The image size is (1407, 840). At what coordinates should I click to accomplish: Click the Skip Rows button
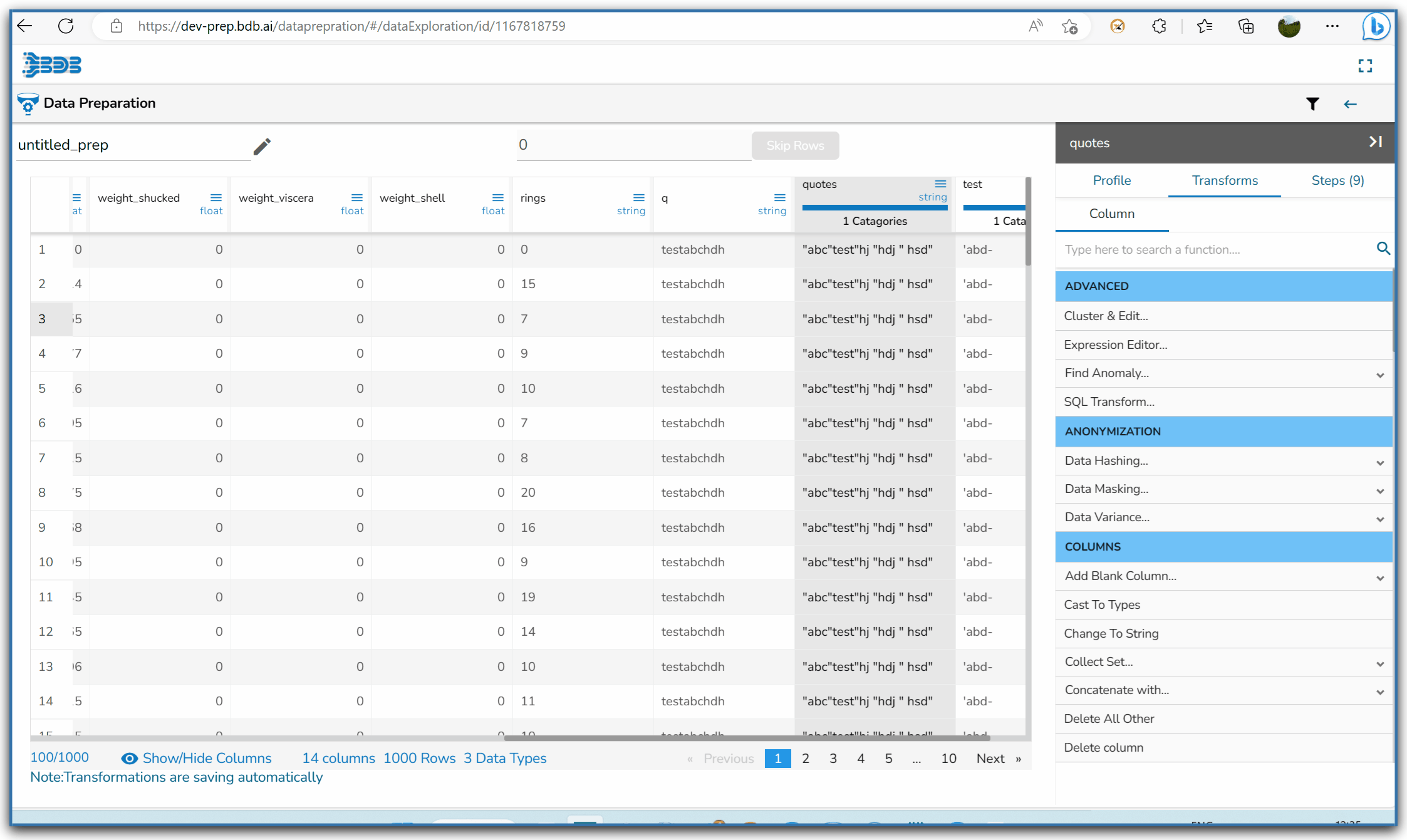[795, 145]
